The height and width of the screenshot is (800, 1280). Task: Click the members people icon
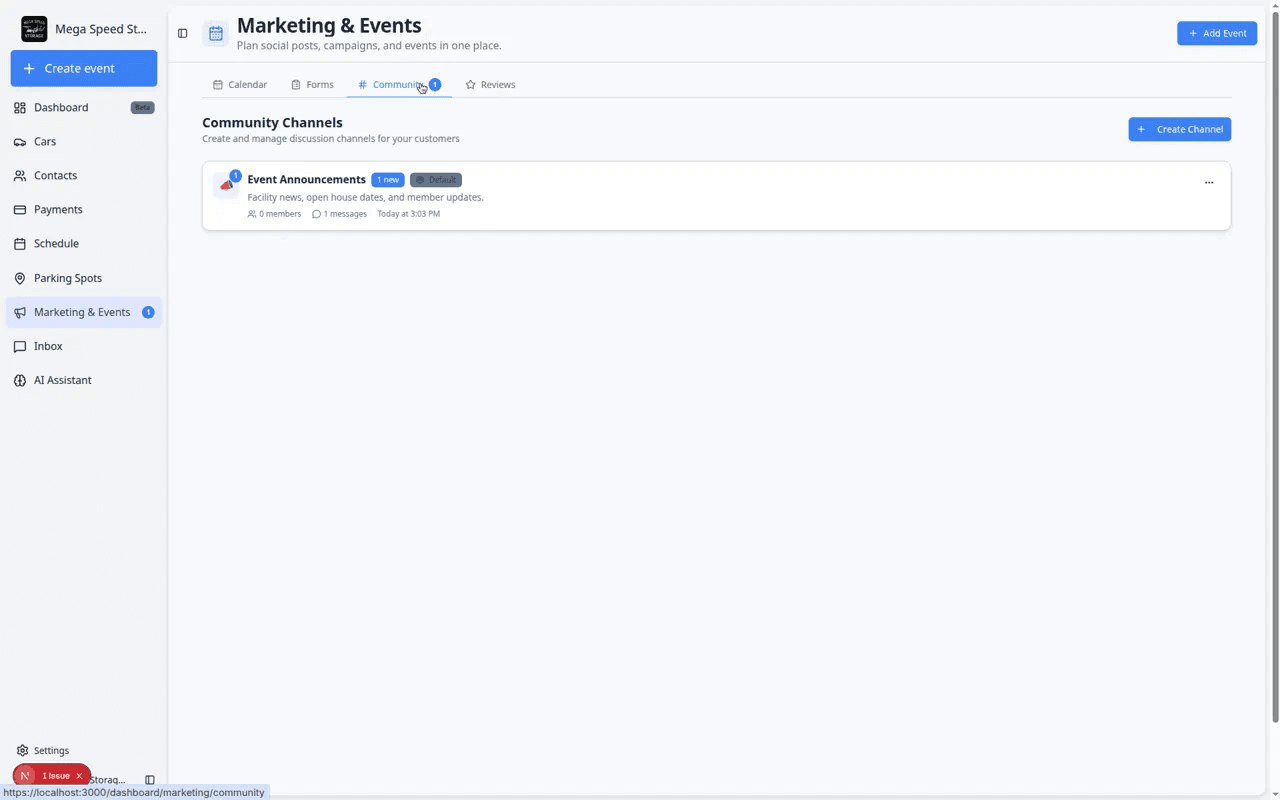click(252, 214)
